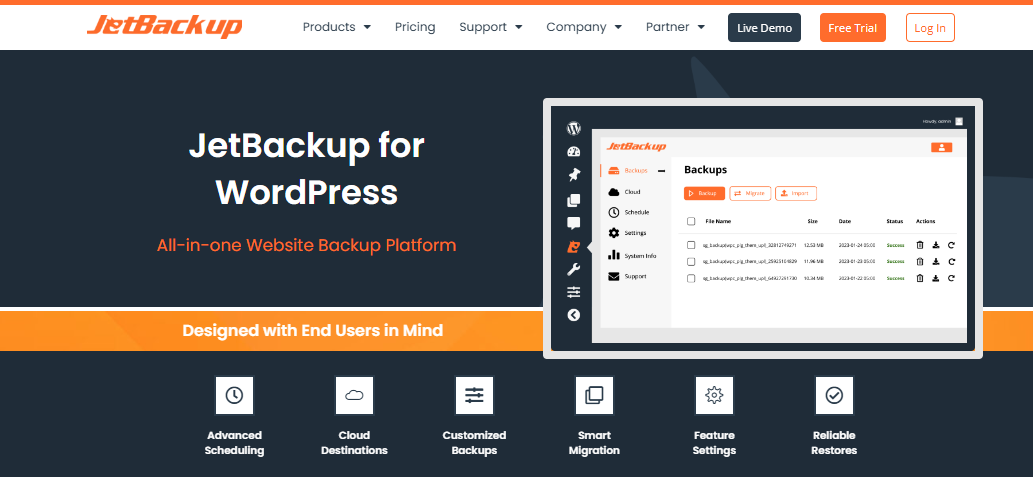Click the dashboard gauge icon in the mockup sidebar
1033x477 pixels.
click(574, 152)
